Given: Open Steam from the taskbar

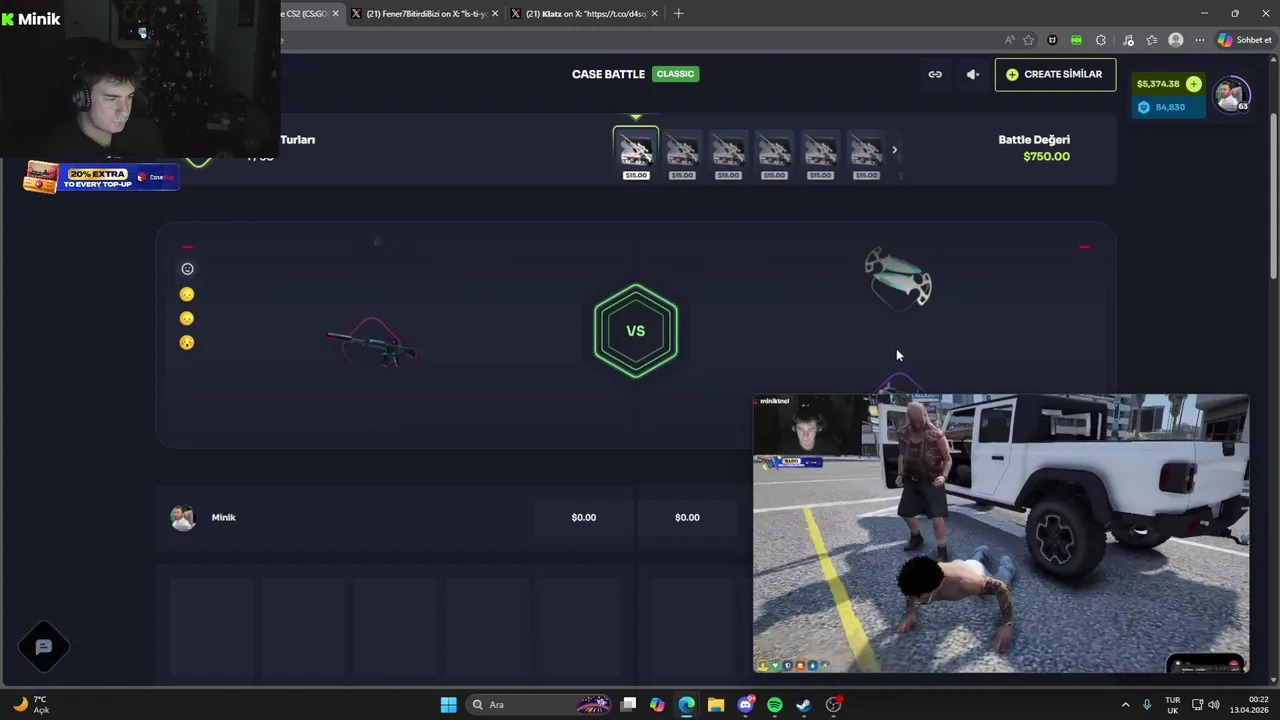Looking at the screenshot, I should pyautogui.click(x=804, y=705).
